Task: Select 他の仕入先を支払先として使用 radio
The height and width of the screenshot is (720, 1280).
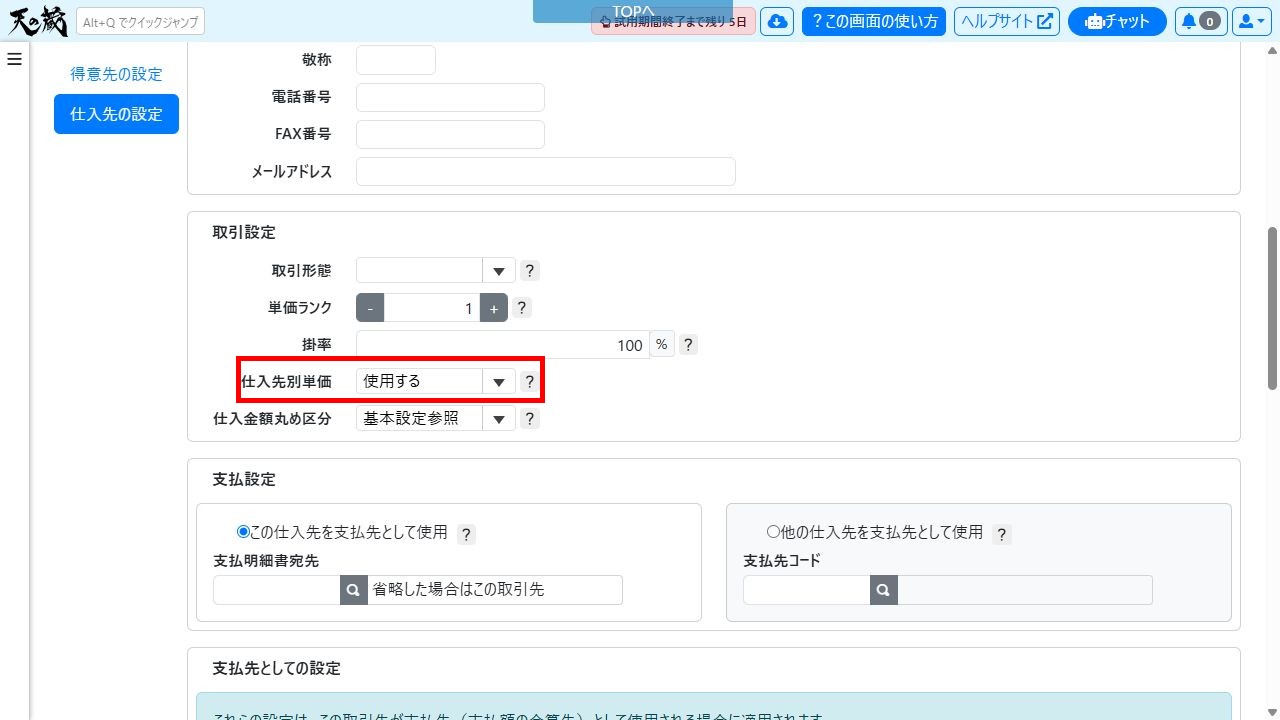Action: pos(772,532)
